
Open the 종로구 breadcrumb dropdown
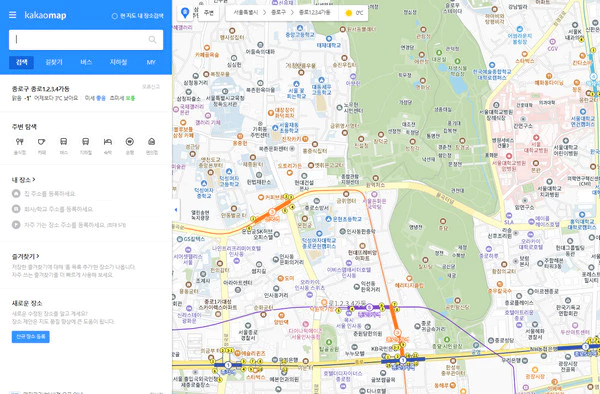[x=278, y=13]
